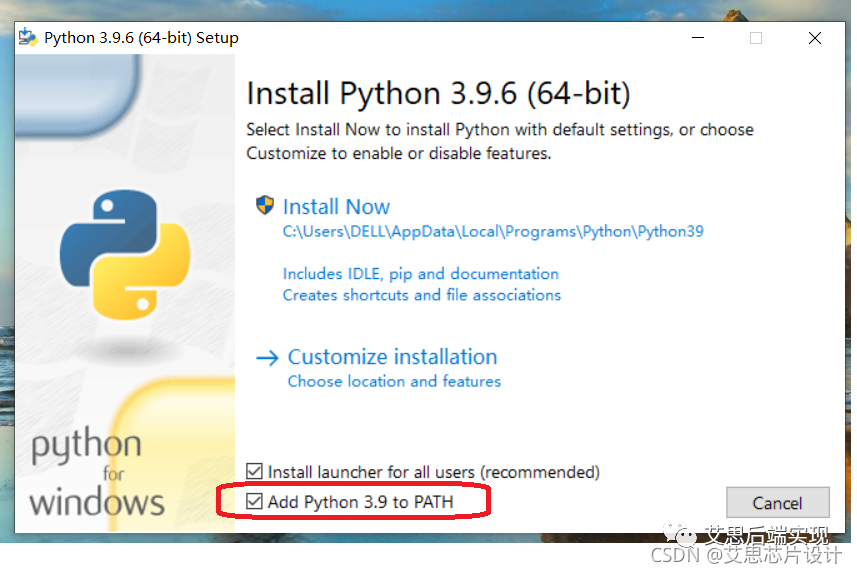Minimize the Python Setup window
The width and height of the screenshot is (857, 573).
tap(697, 38)
